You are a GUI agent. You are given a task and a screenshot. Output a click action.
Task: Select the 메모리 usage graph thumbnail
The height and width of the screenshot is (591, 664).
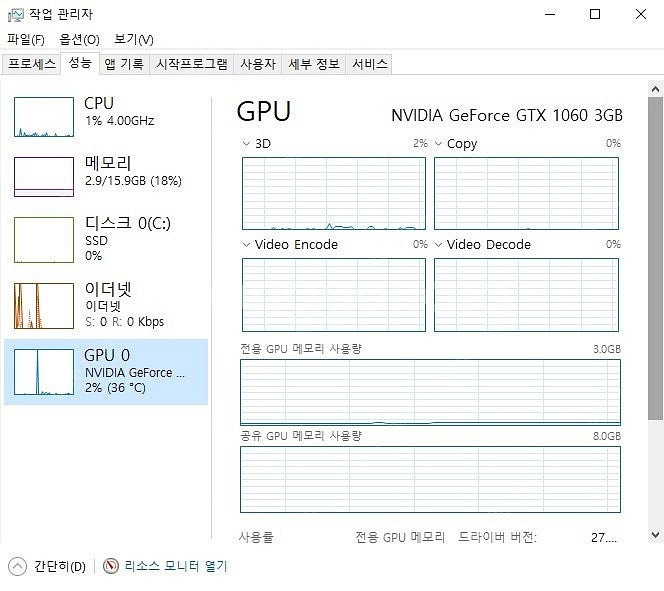pyautogui.click(x=44, y=177)
